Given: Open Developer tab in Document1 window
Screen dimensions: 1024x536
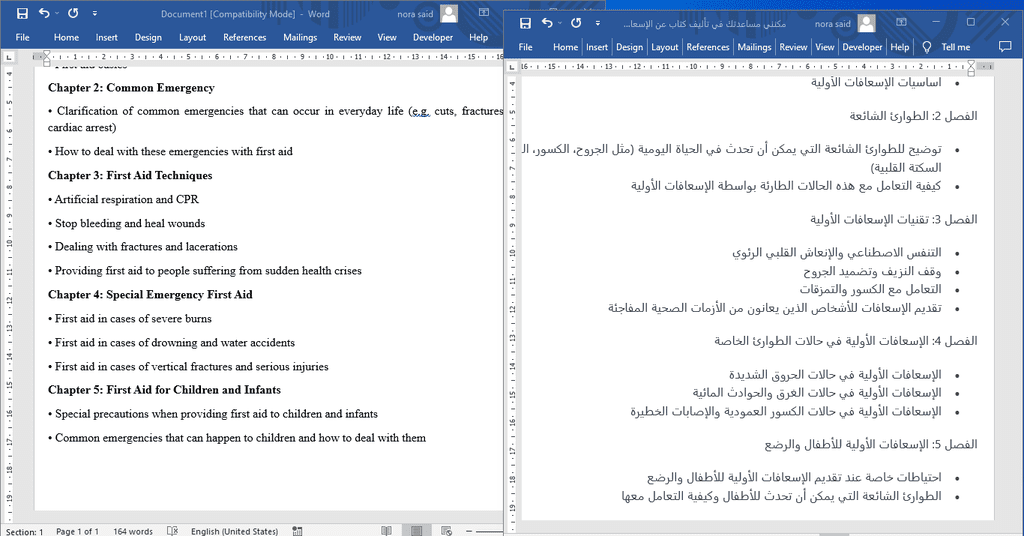Looking at the screenshot, I should point(433,37).
